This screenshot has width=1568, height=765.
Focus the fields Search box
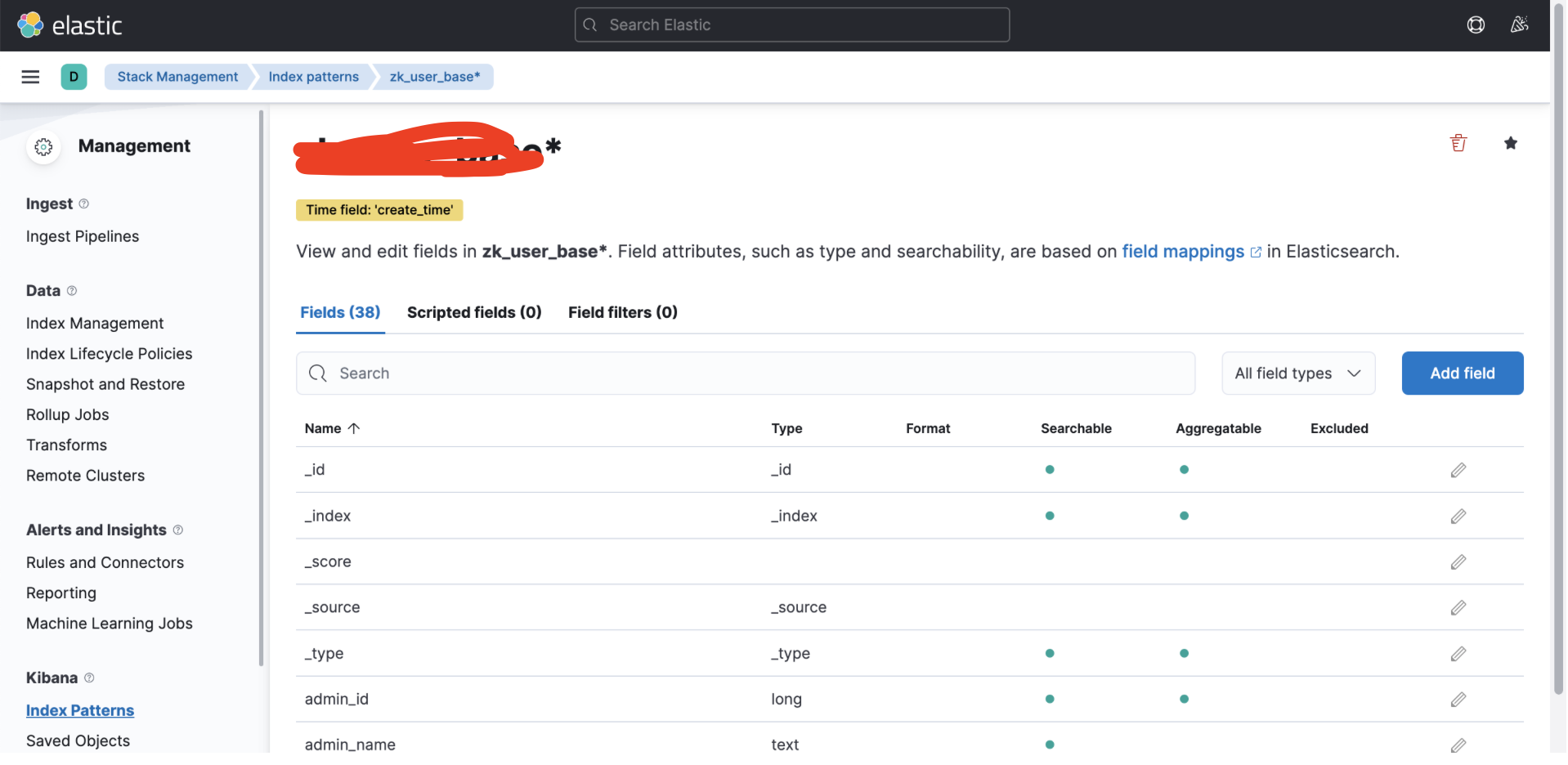[x=746, y=374]
